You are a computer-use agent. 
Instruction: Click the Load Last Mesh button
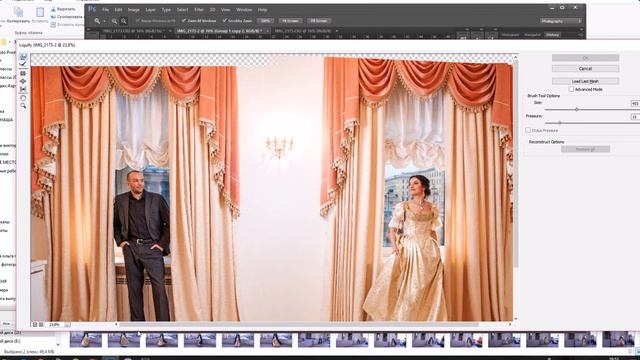(x=585, y=81)
